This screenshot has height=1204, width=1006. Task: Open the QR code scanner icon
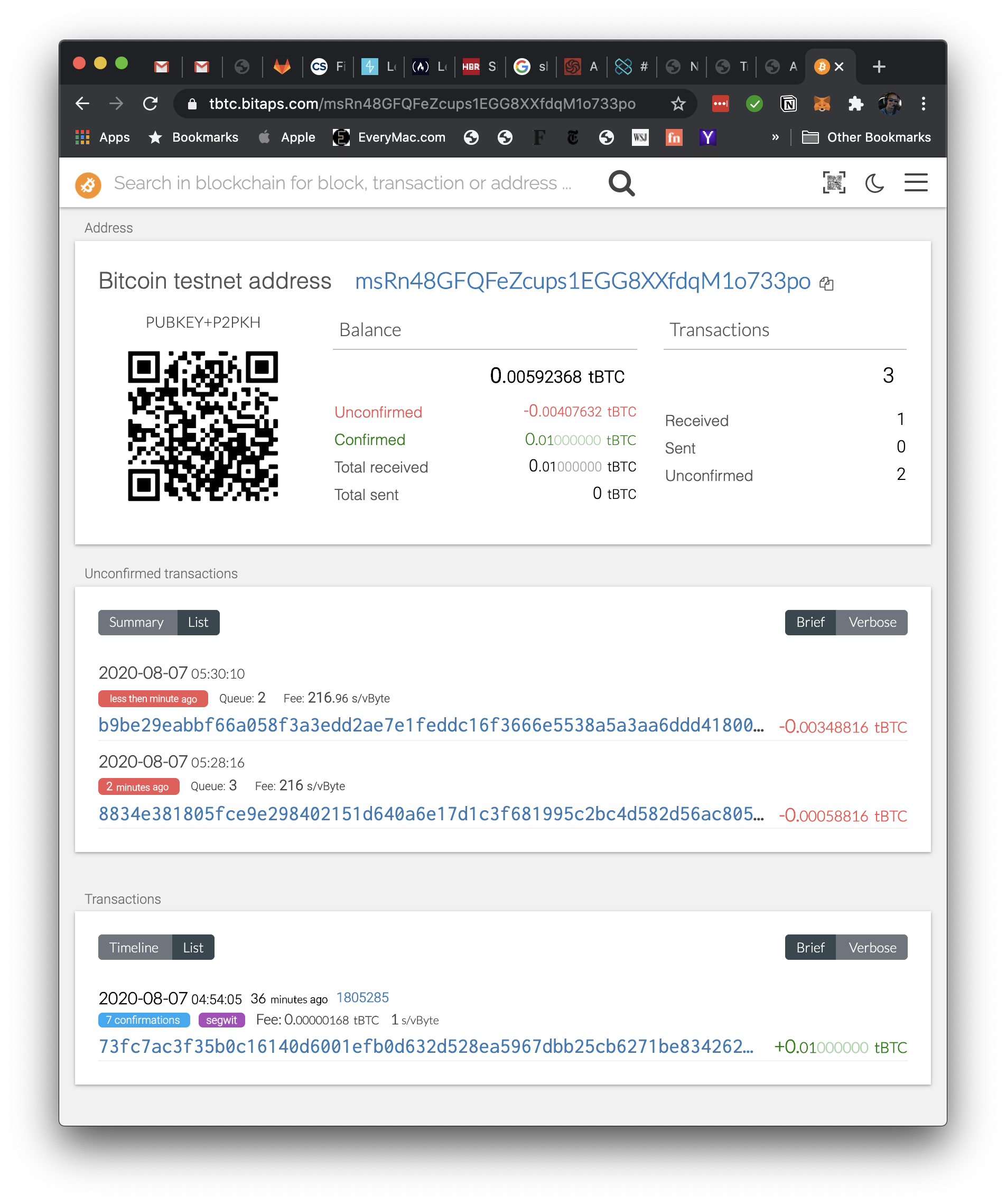pyautogui.click(x=833, y=183)
